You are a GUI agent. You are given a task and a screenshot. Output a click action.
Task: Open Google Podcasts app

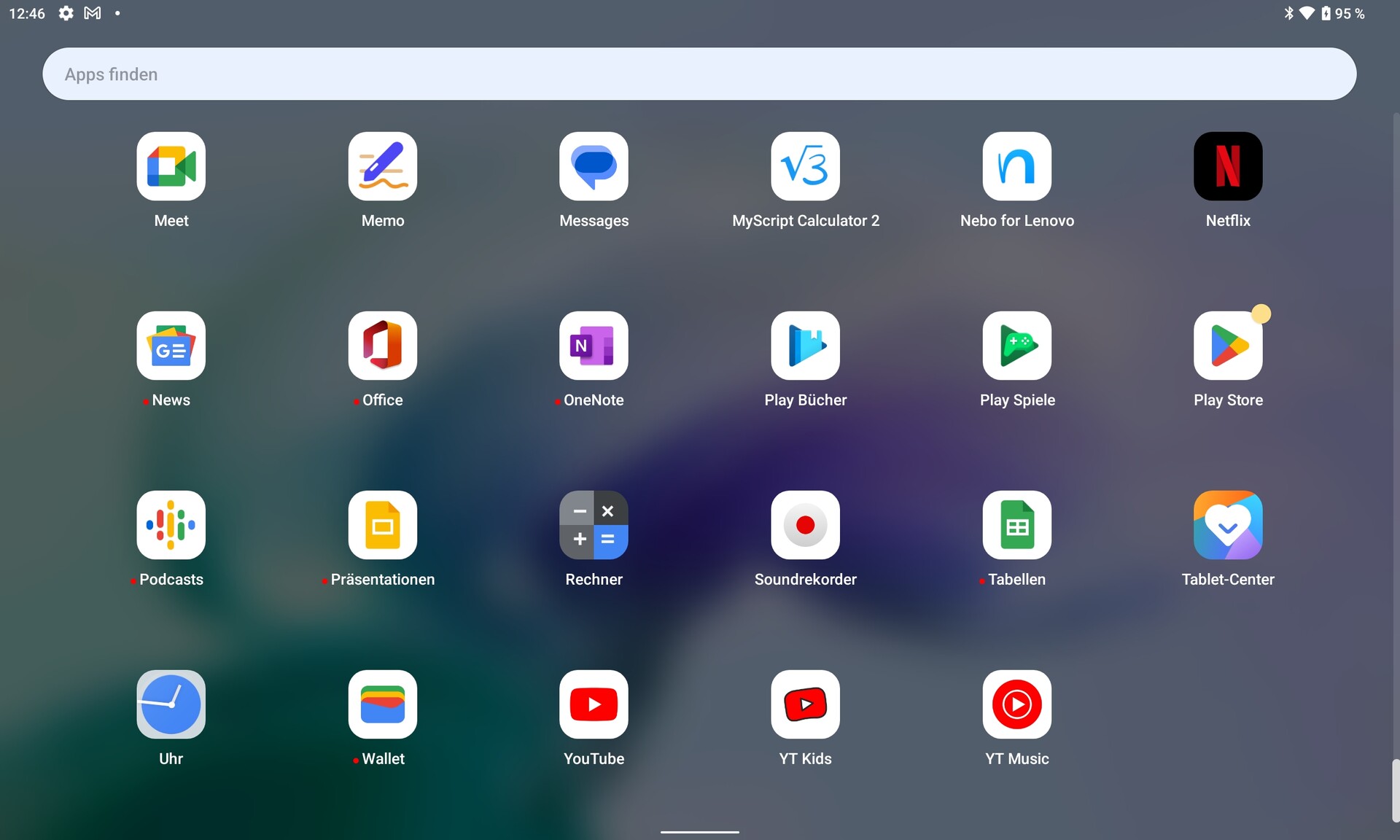pos(171,525)
